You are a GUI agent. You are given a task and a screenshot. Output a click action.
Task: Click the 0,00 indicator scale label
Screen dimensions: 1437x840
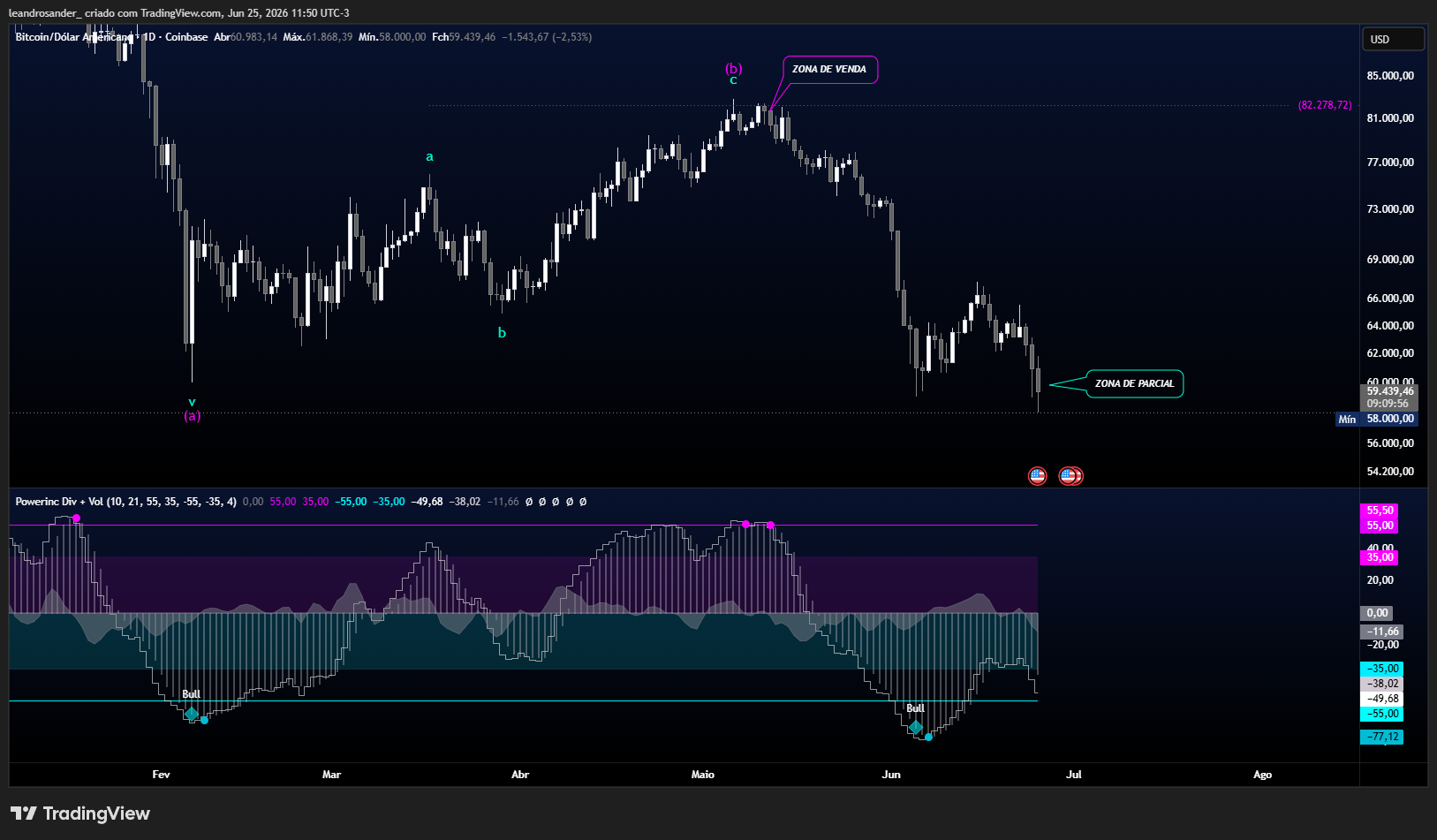coord(1377,613)
